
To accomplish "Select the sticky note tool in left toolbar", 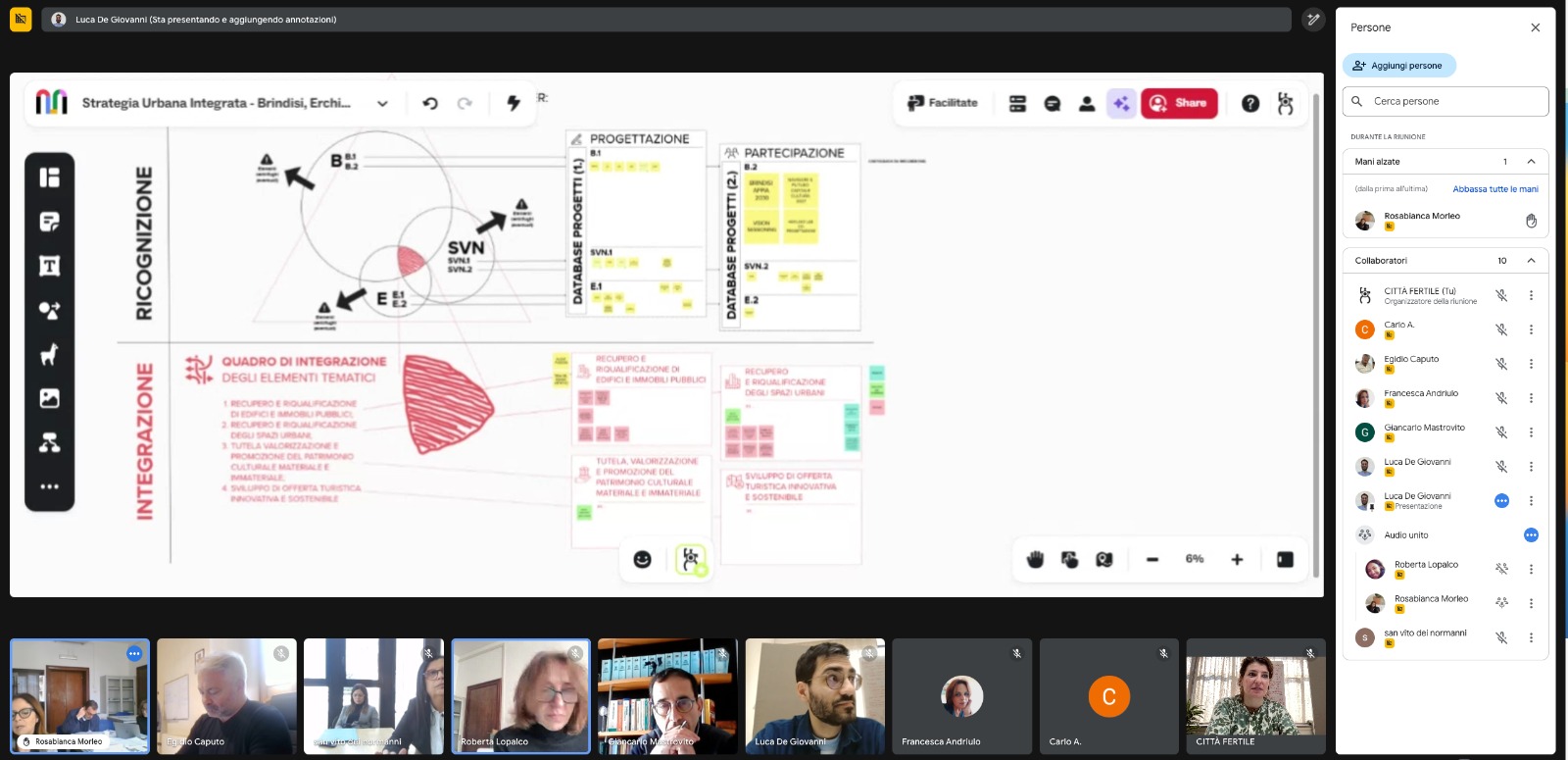I will [x=49, y=222].
